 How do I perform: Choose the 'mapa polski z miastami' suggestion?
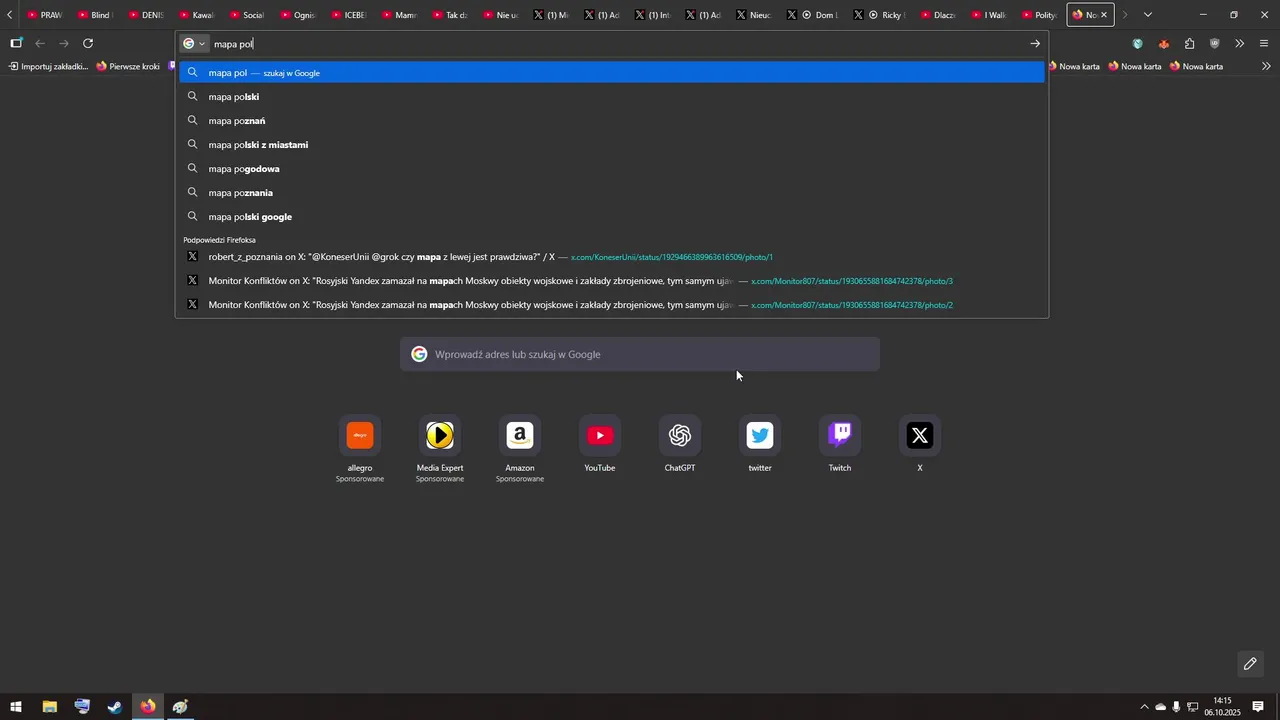click(612, 144)
